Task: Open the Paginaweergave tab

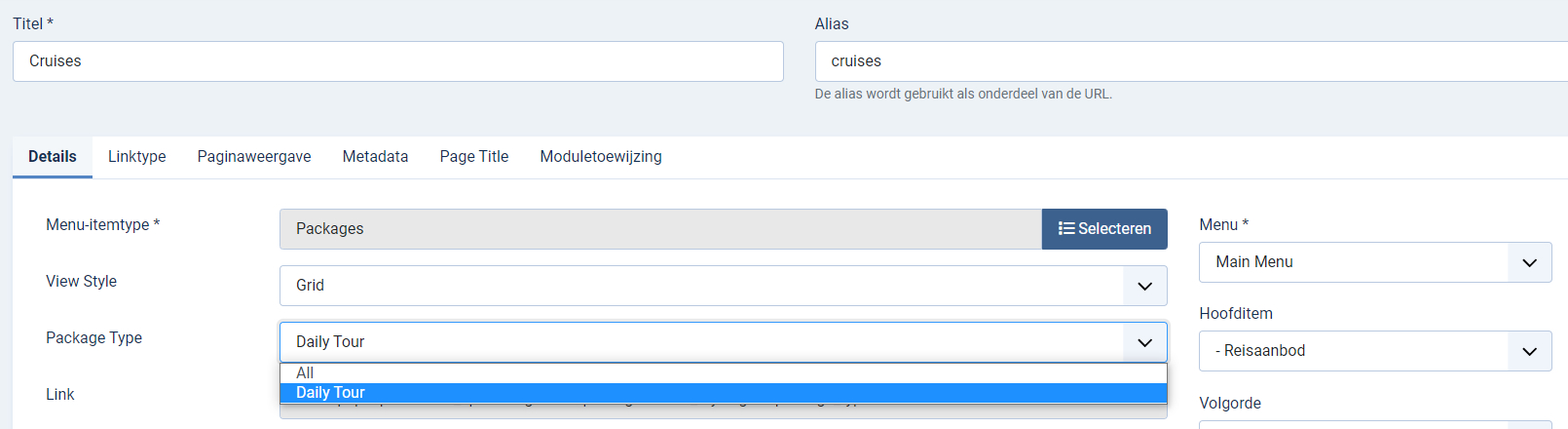Action: (254, 157)
